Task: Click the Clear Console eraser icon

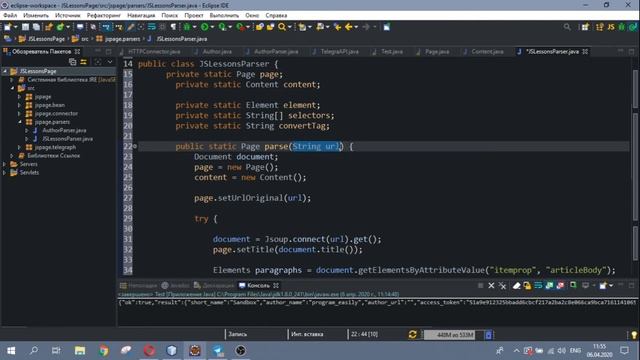Action: (516, 286)
